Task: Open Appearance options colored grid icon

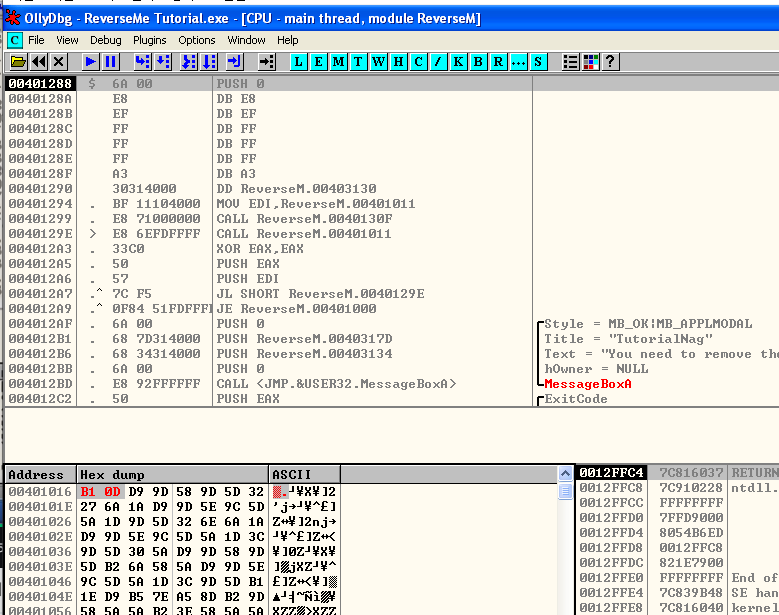Action: pos(590,62)
